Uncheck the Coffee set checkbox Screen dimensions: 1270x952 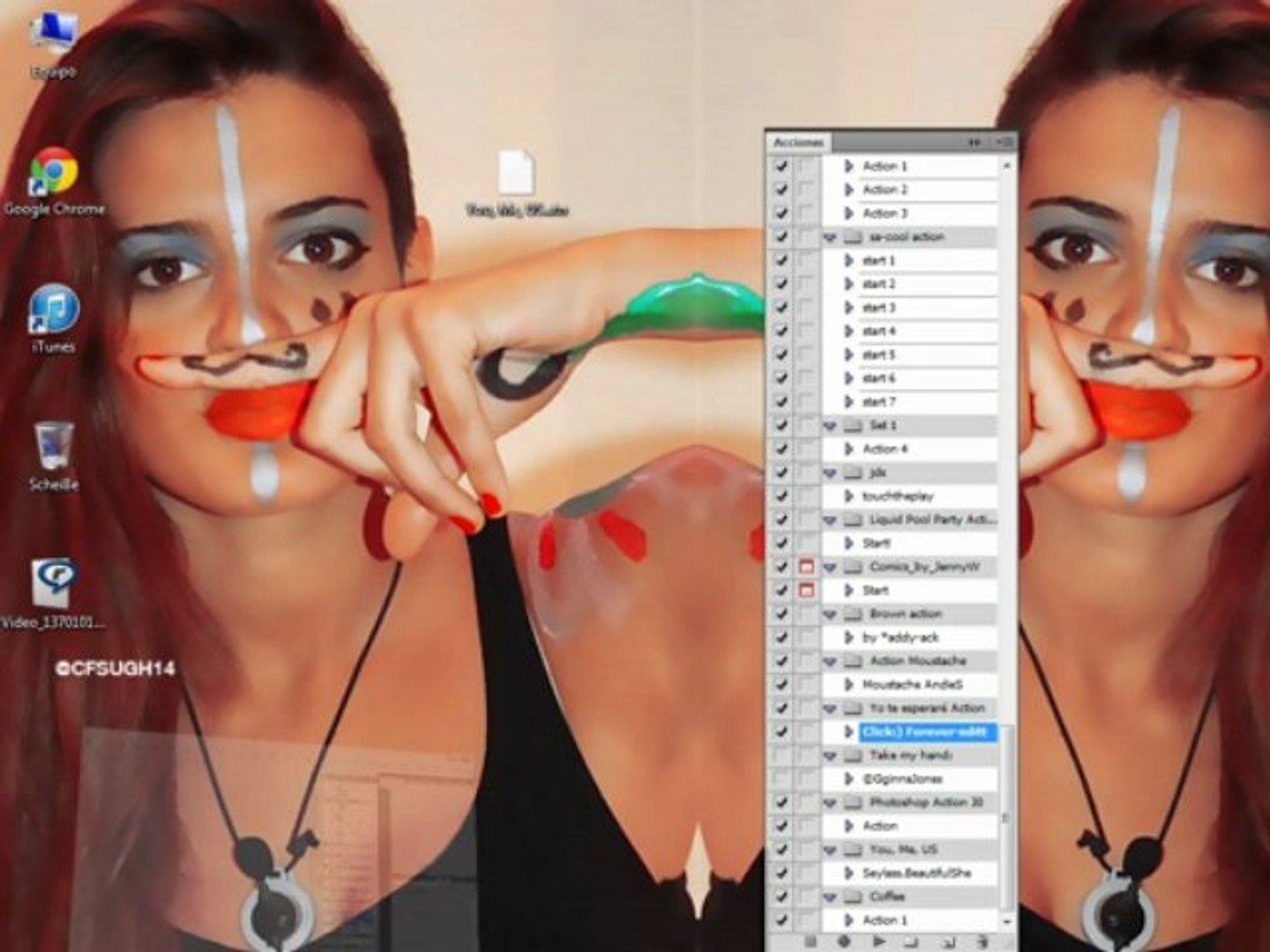(x=781, y=896)
